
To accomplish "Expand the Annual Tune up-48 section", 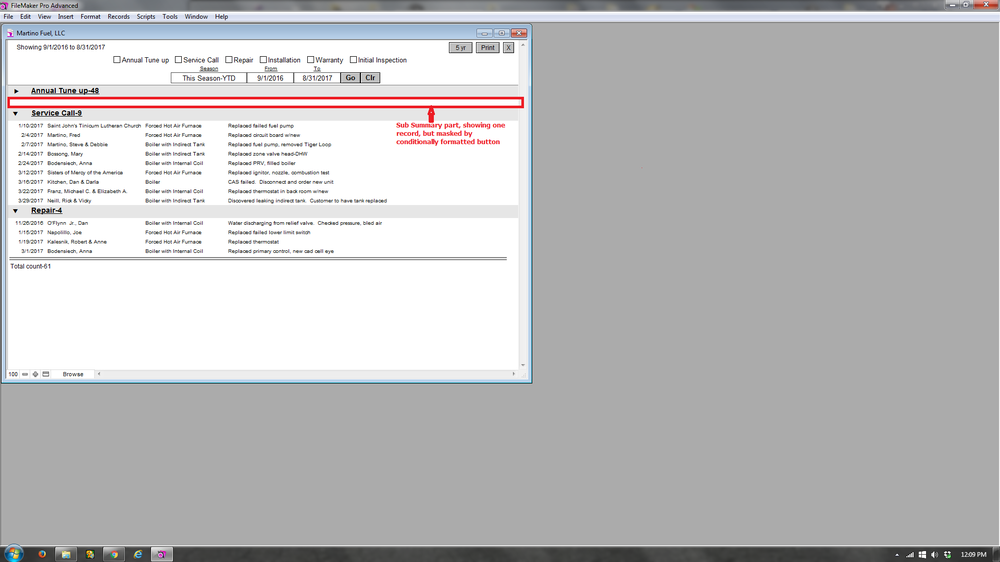I will tap(16, 91).
